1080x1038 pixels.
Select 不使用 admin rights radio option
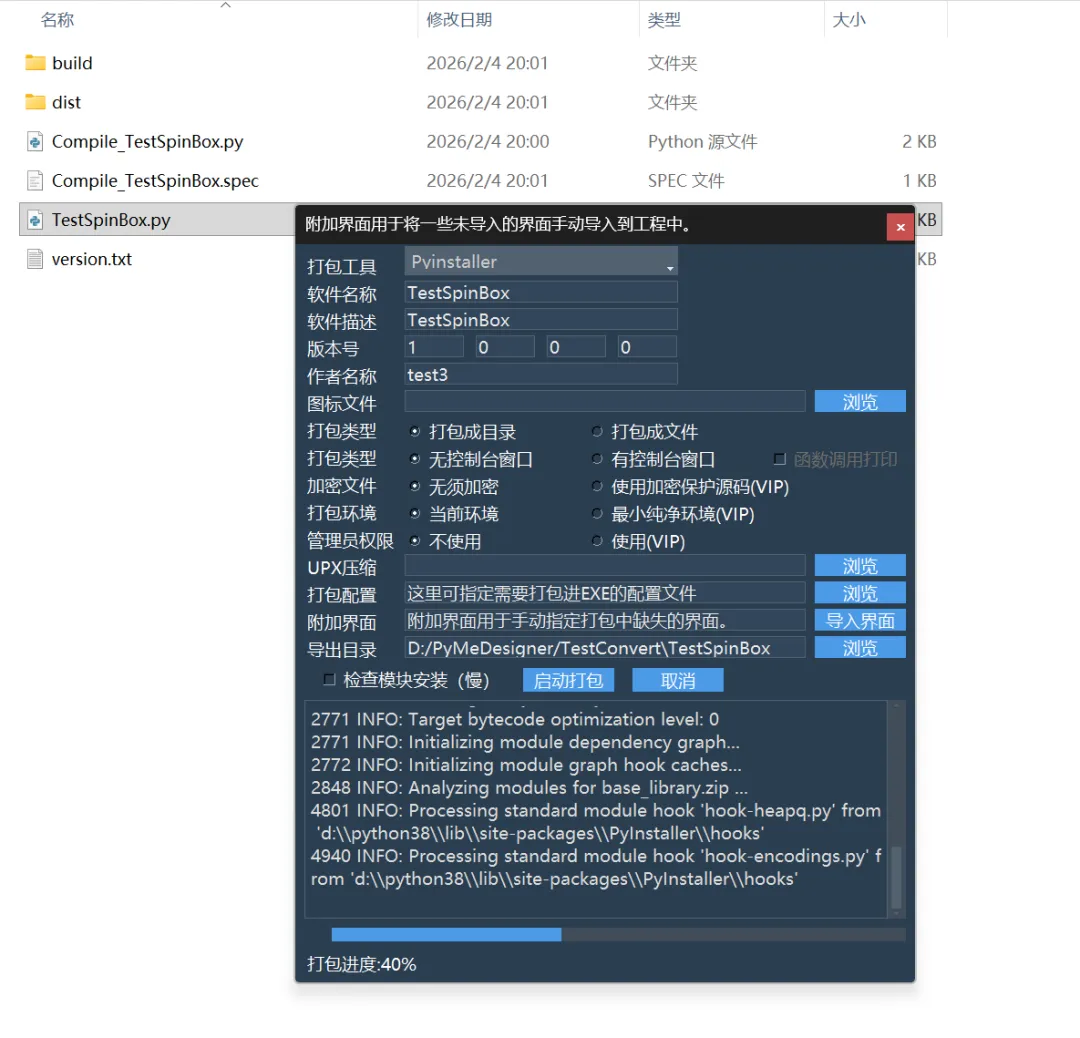tap(415, 541)
